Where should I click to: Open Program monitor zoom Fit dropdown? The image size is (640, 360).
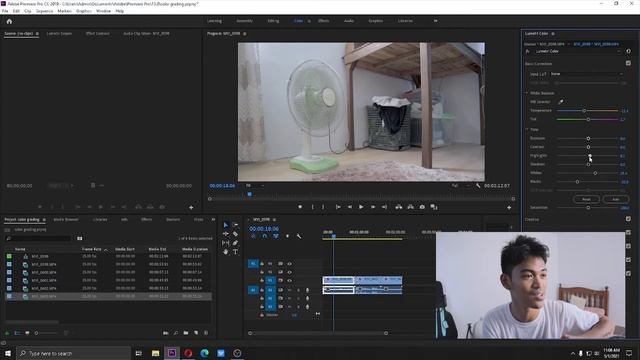(255, 186)
